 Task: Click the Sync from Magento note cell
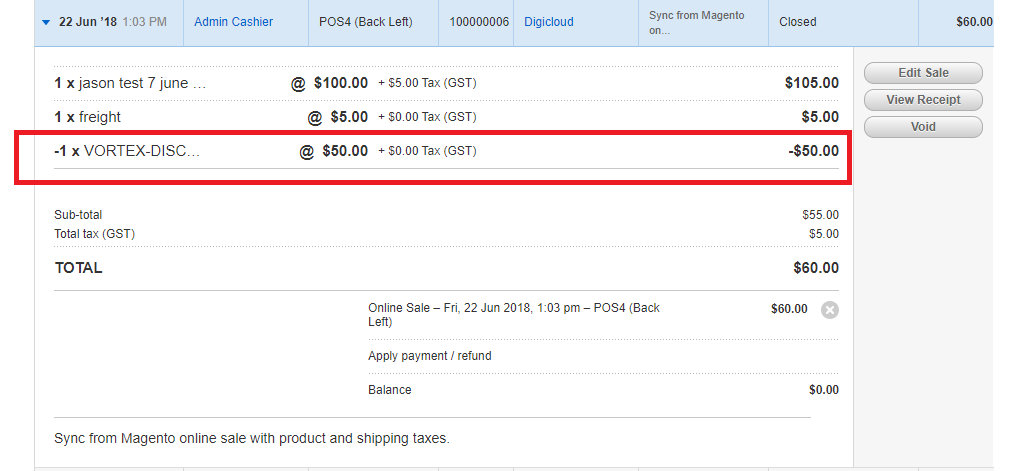(x=704, y=22)
